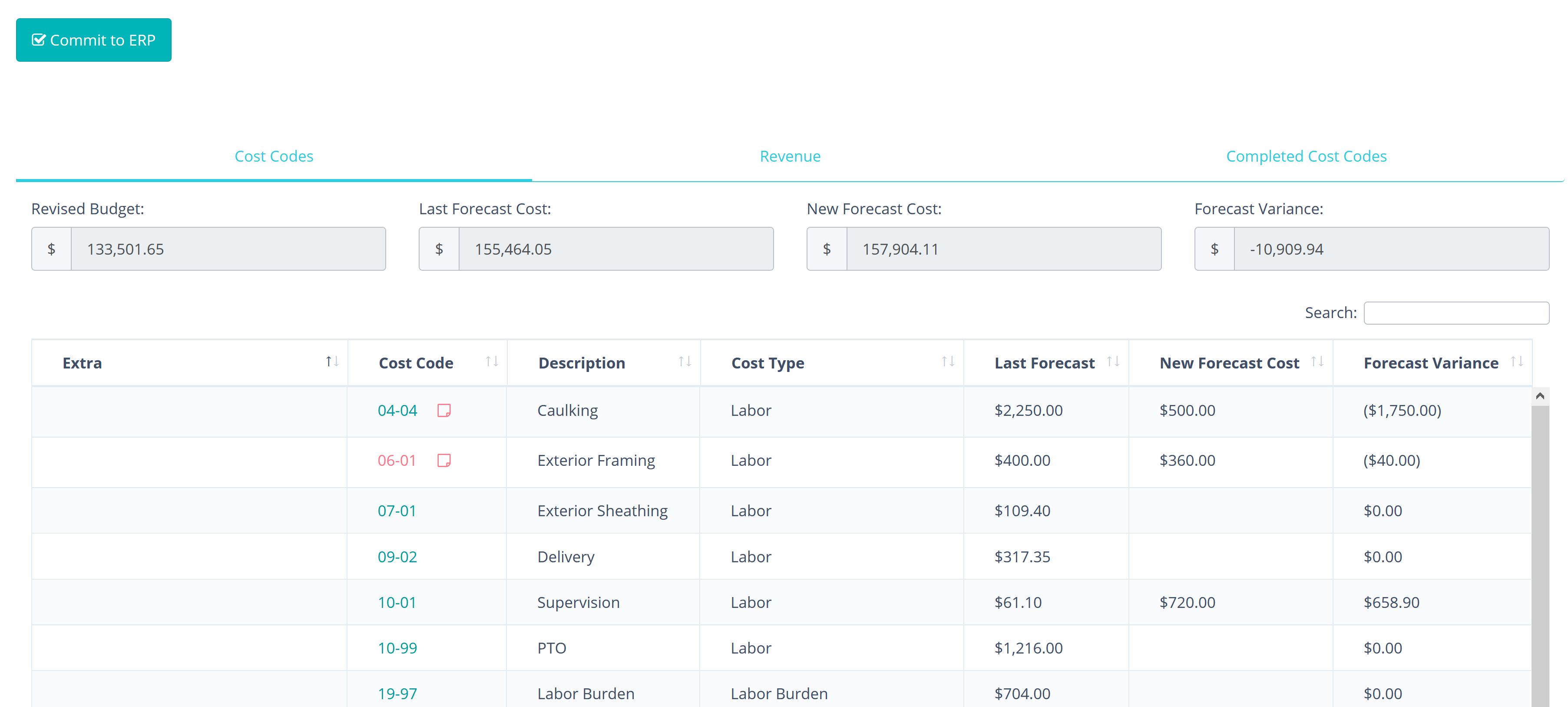Click the Extra column header
Viewport: 1568px width, 707px height.
pos(189,363)
